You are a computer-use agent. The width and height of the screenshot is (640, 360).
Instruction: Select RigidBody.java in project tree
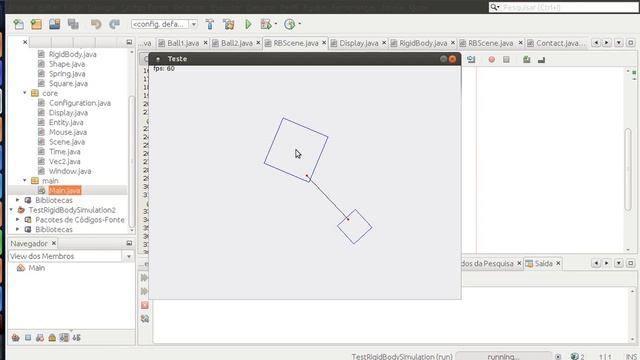(x=73, y=54)
